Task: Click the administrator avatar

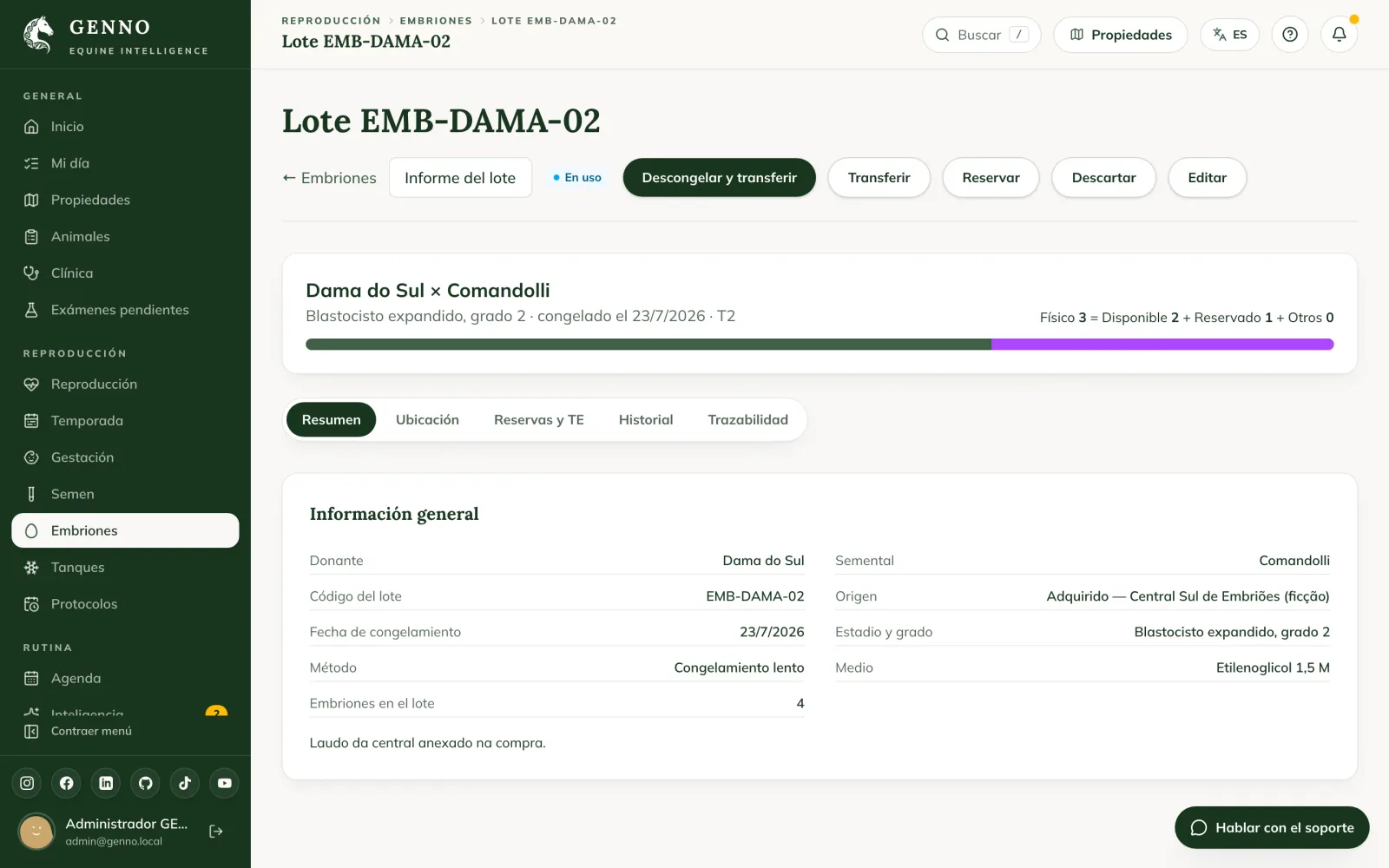Action: [x=36, y=832]
